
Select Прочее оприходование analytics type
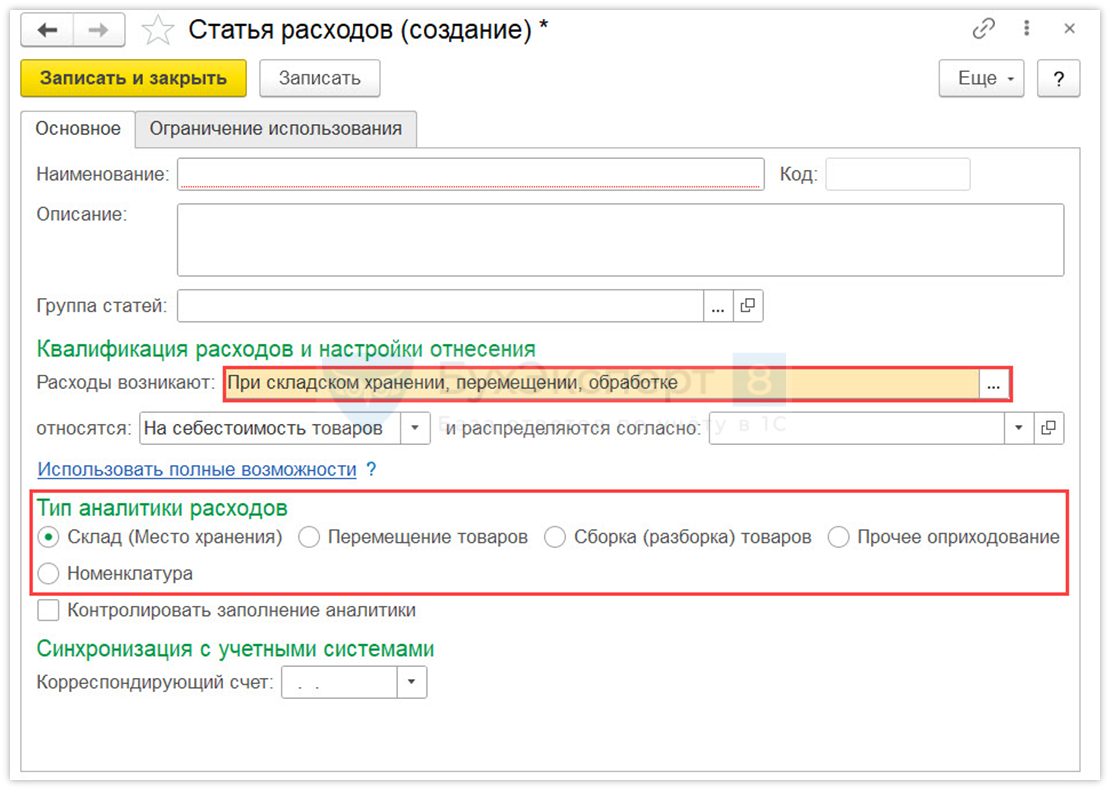(838, 537)
